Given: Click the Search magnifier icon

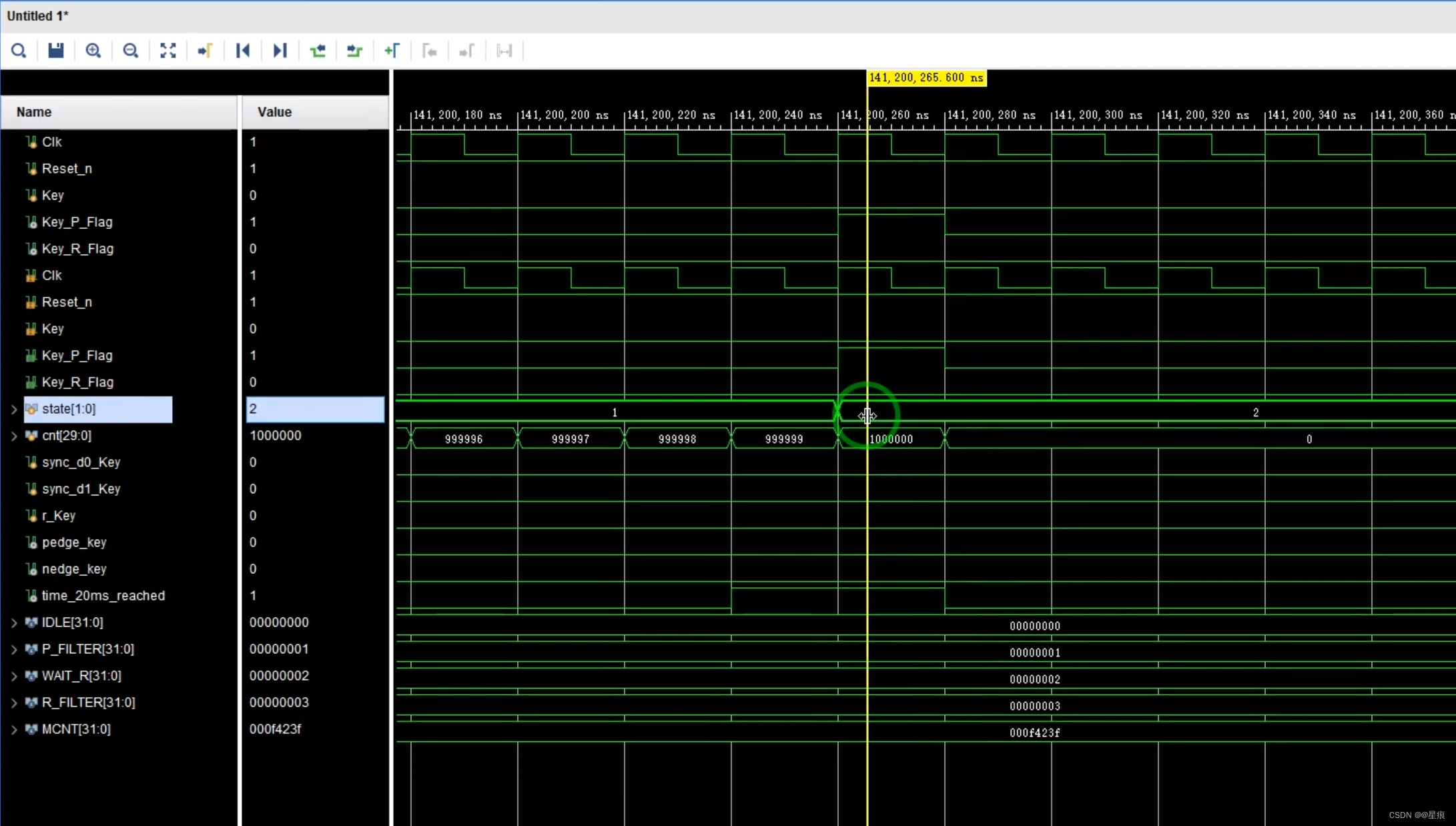Looking at the screenshot, I should (x=19, y=51).
